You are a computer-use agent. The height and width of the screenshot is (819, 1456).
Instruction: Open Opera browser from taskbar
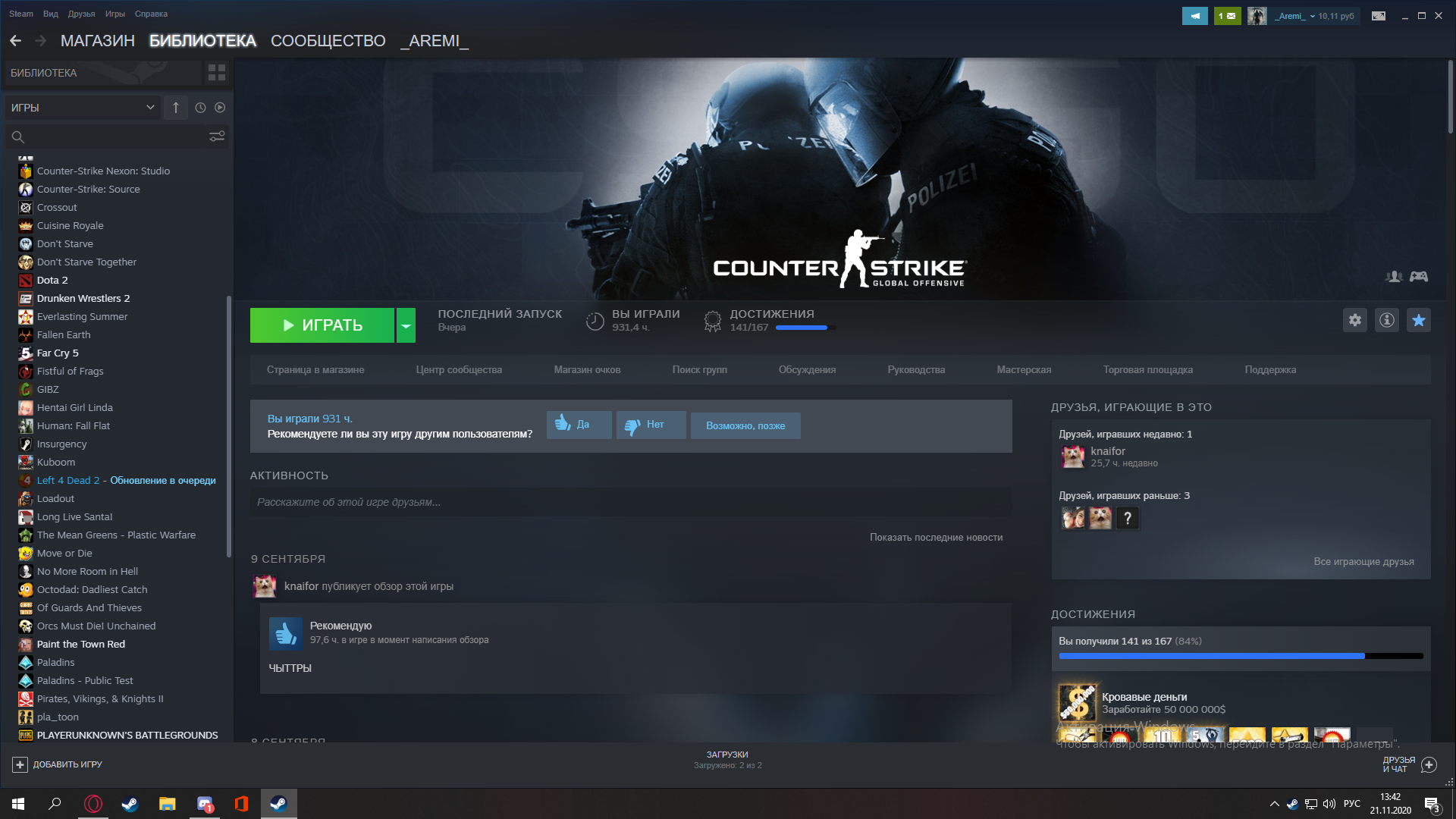tap(93, 804)
